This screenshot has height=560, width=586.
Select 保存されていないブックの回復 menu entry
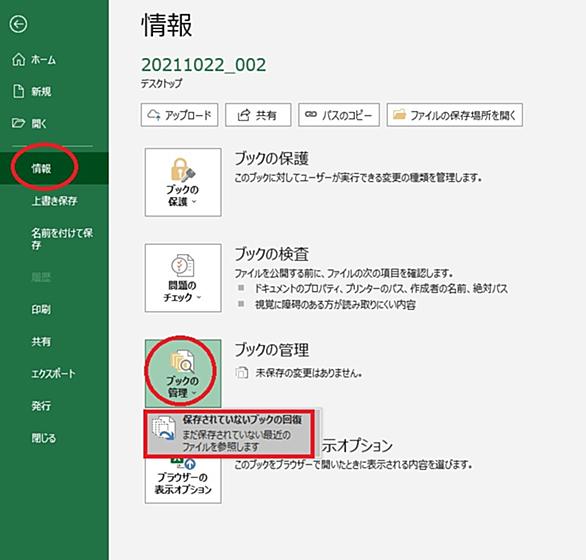click(229, 434)
